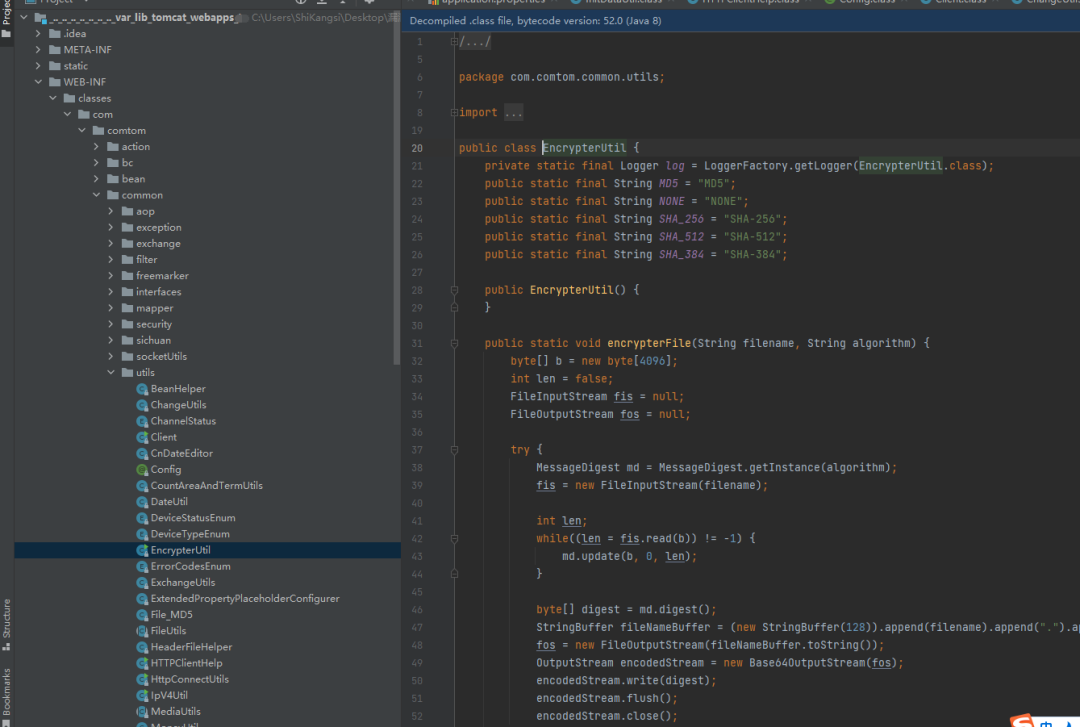This screenshot has width=1080, height=727.
Task: Fold the encrypterFile method at line 31
Action: pyautogui.click(x=454, y=343)
